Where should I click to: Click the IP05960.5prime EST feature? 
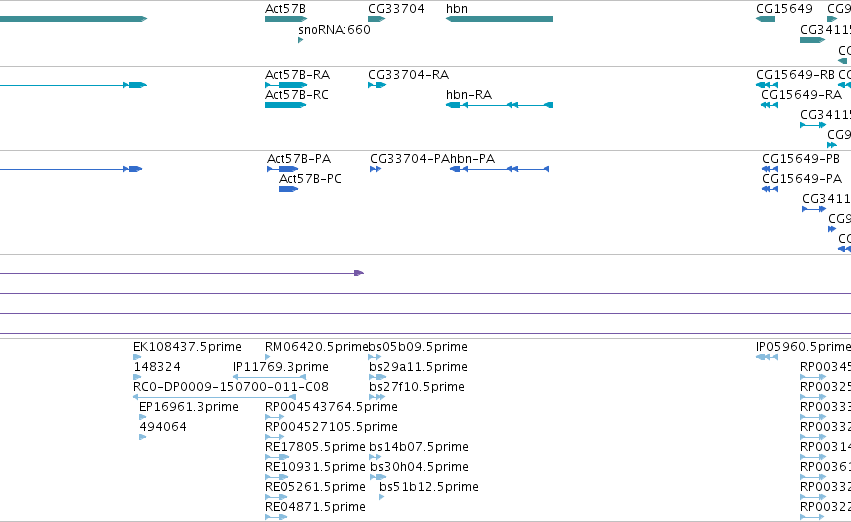coord(767,357)
